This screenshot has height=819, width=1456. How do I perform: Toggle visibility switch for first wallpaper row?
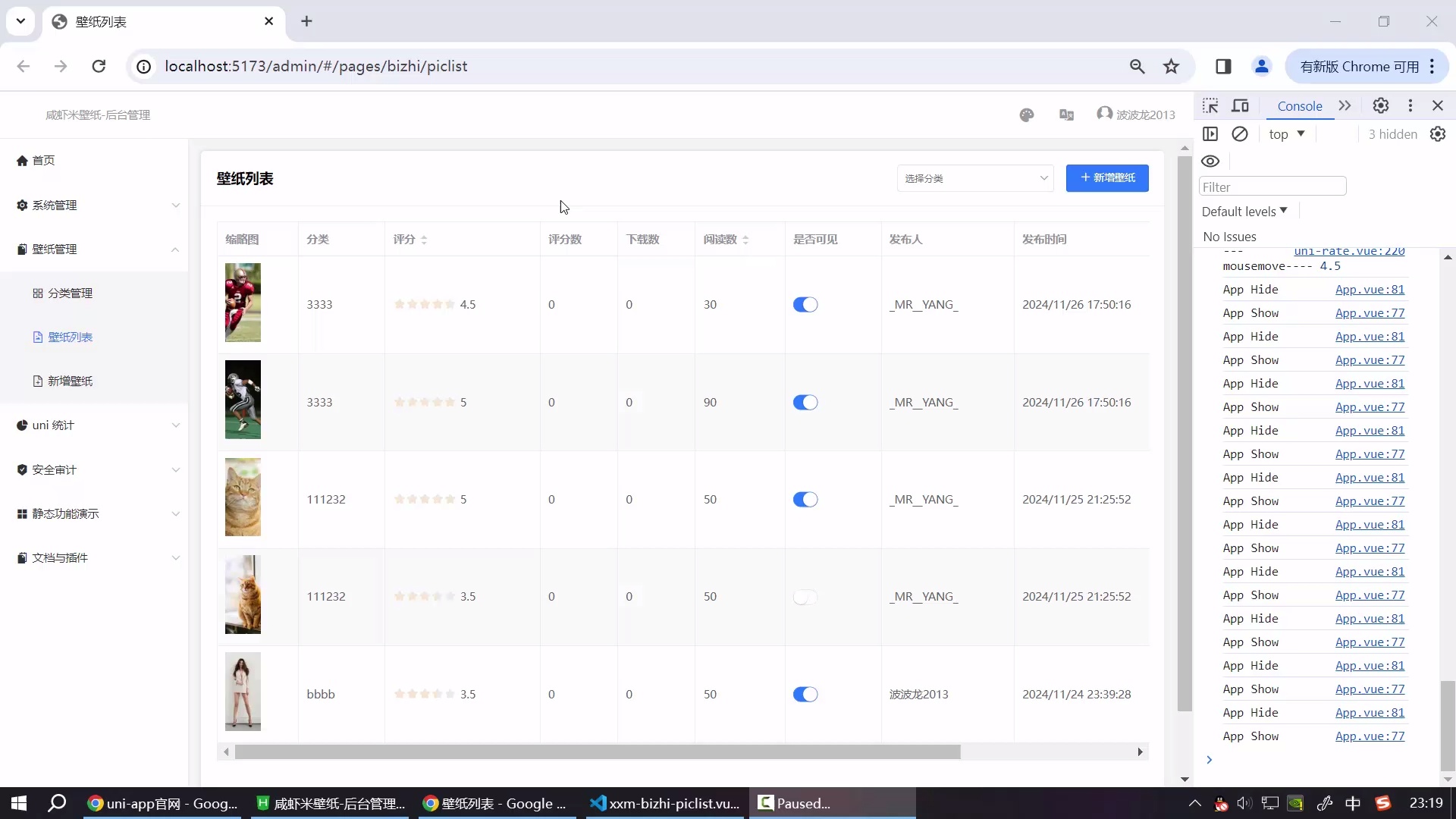[x=805, y=305]
